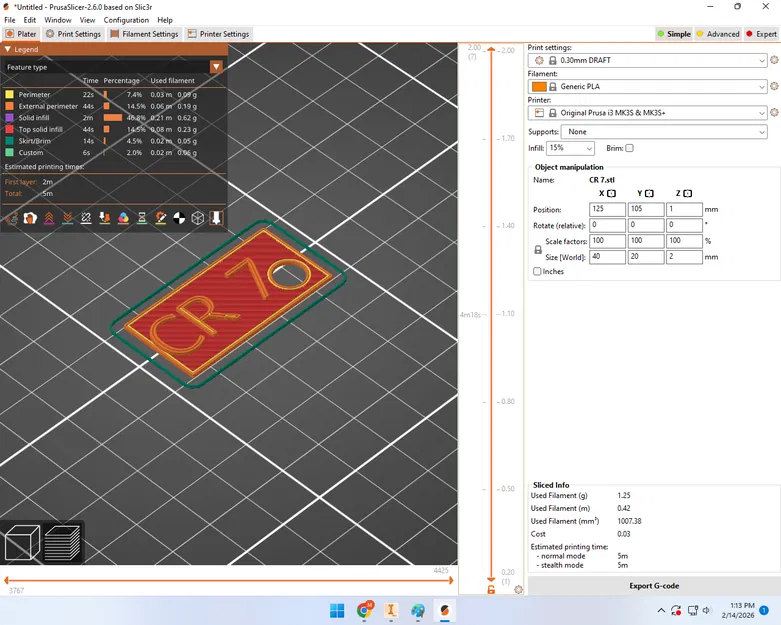Open the Configuration menu
This screenshot has height=625, width=781.
(126, 20)
